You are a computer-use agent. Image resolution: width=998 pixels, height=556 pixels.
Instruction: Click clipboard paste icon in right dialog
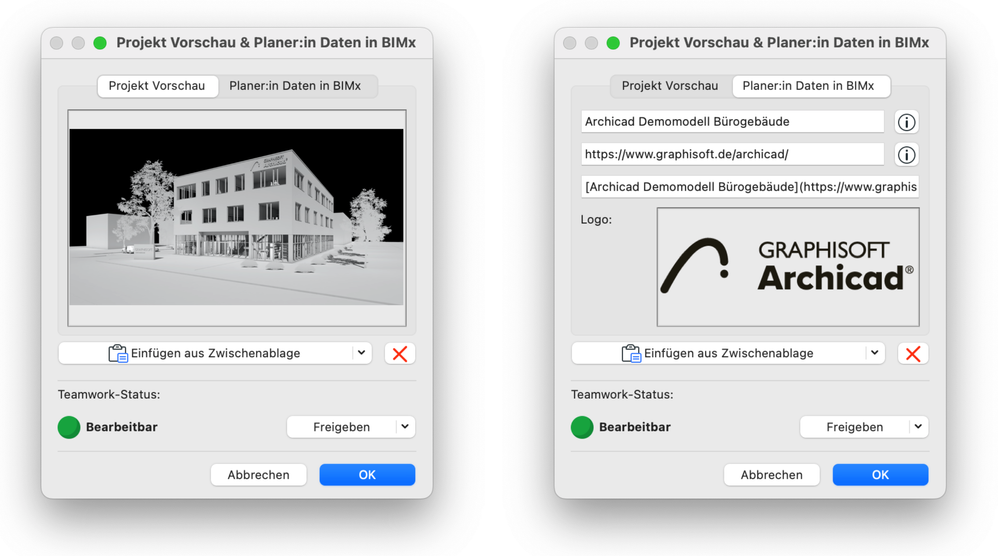point(631,353)
